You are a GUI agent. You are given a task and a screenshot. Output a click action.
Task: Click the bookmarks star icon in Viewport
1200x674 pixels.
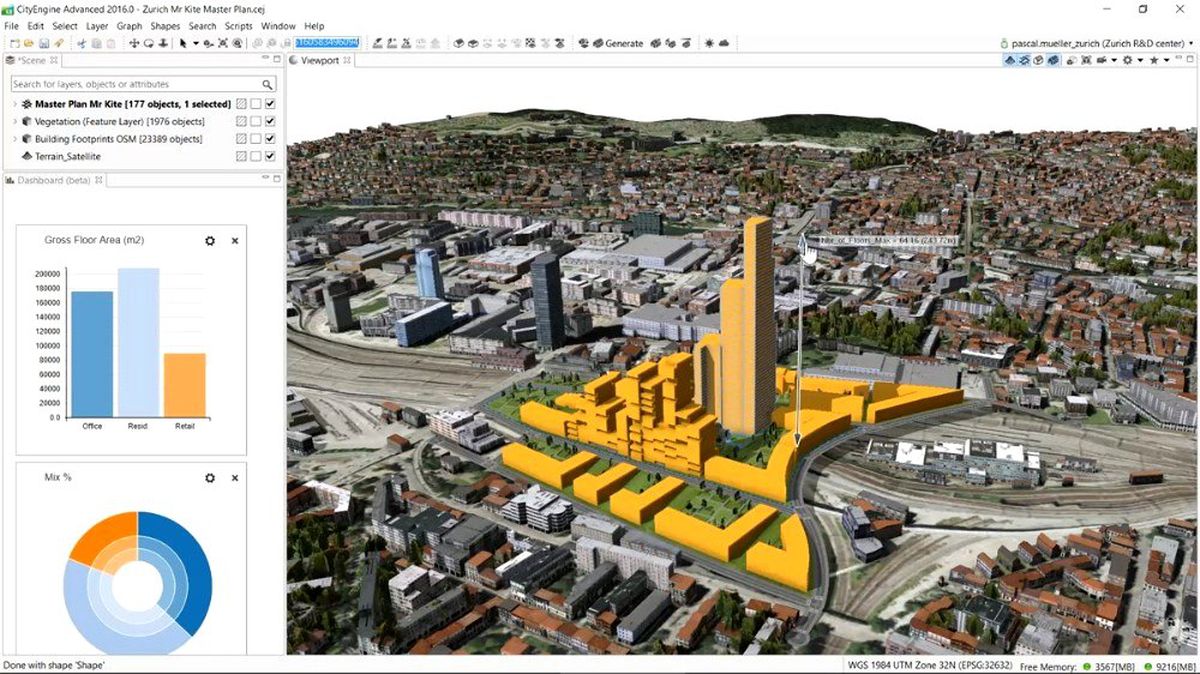(x=1153, y=60)
